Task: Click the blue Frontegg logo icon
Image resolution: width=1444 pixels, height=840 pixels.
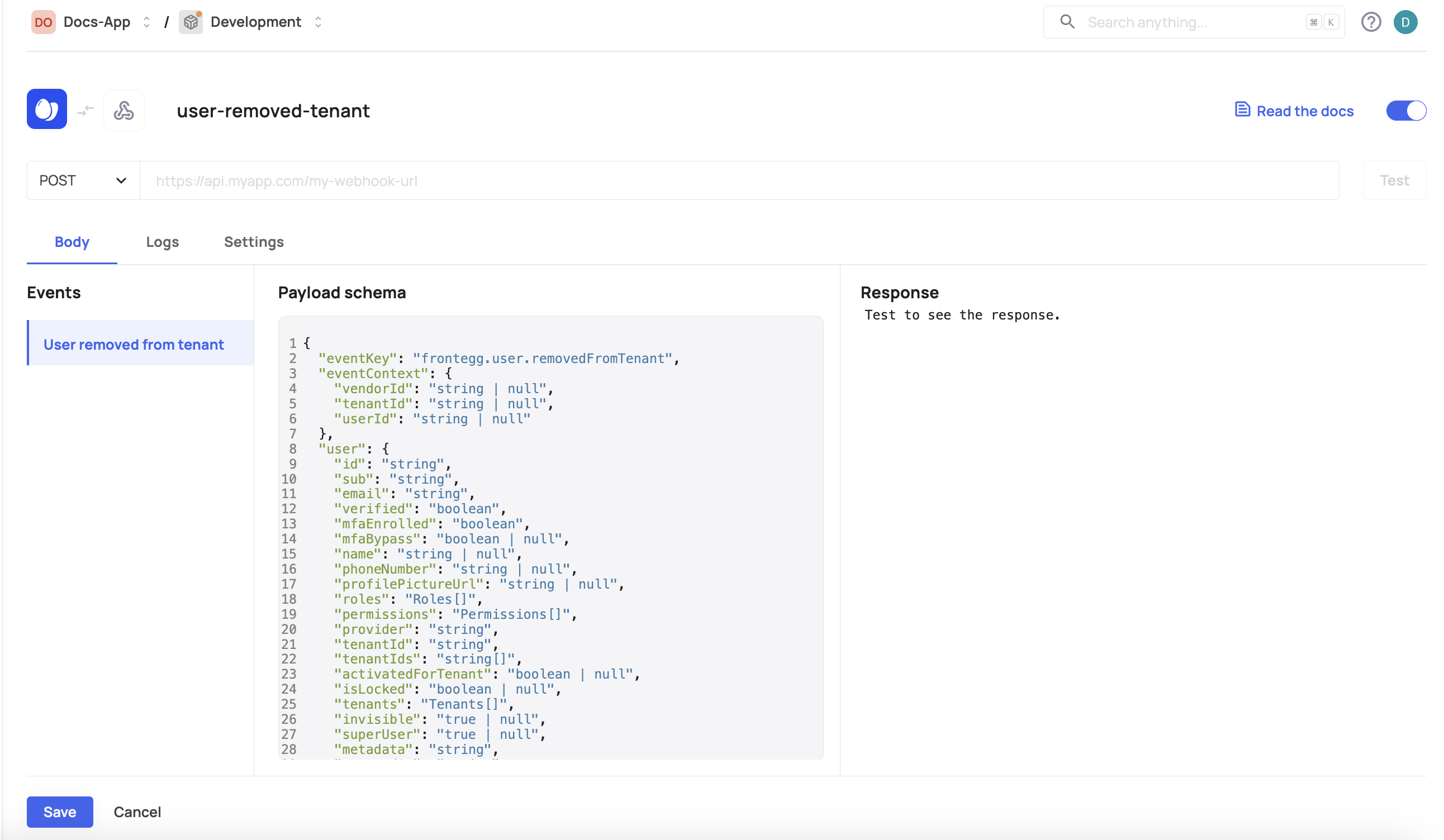Action: pyautogui.click(x=46, y=109)
